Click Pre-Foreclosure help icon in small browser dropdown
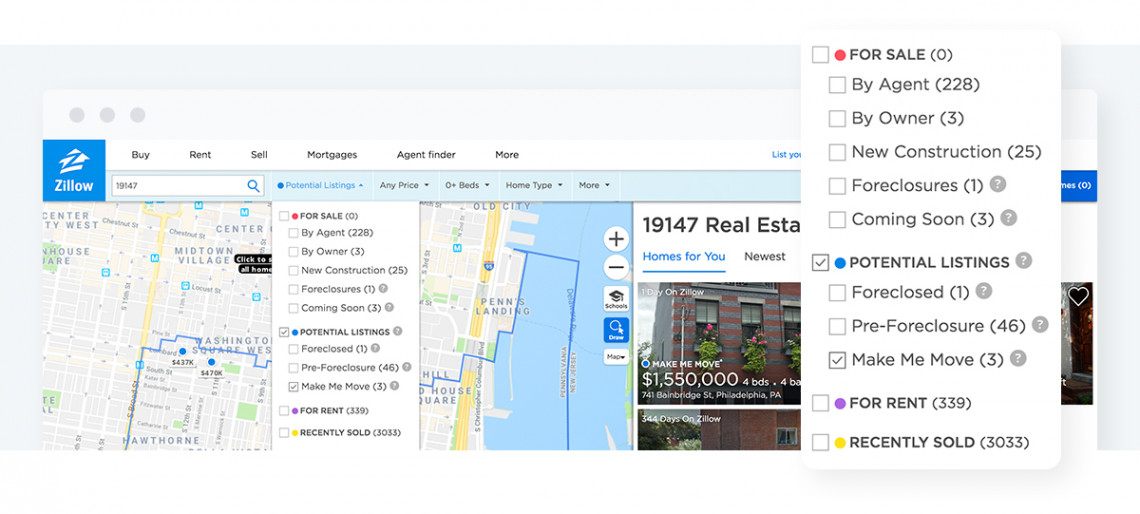1140x514 pixels. 406,367
